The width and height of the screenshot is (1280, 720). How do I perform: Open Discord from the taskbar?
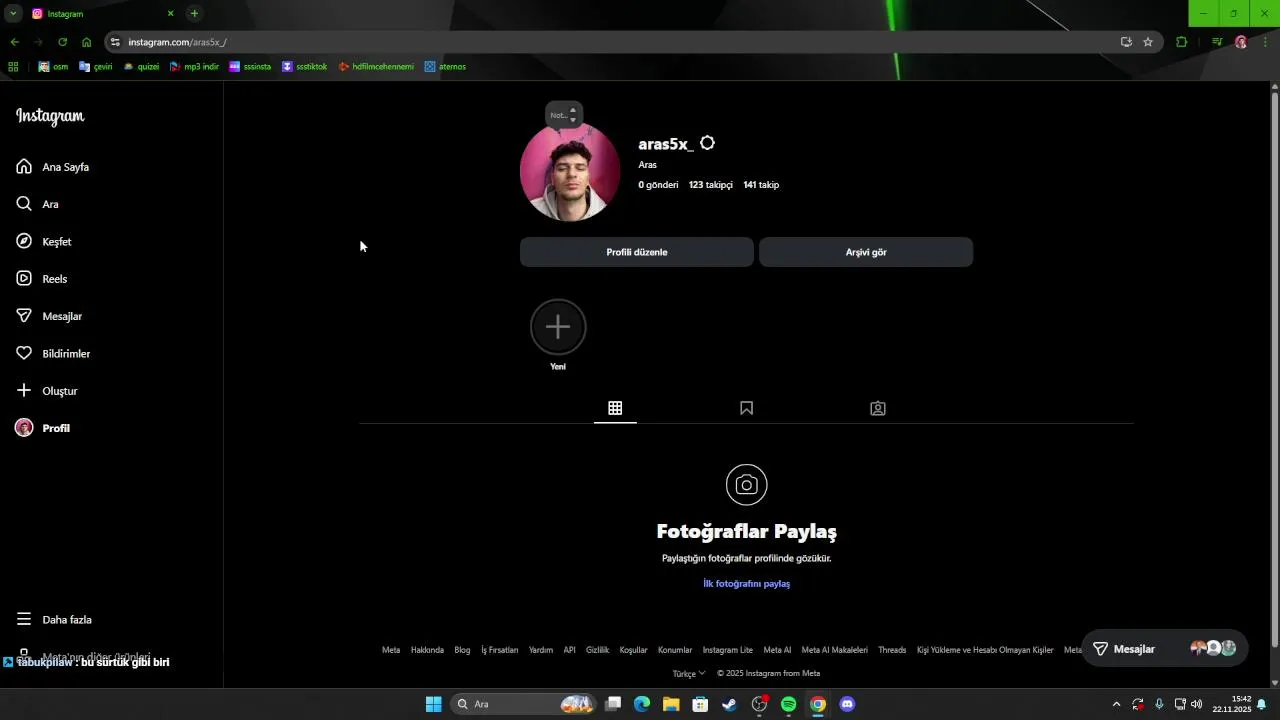pos(847,704)
